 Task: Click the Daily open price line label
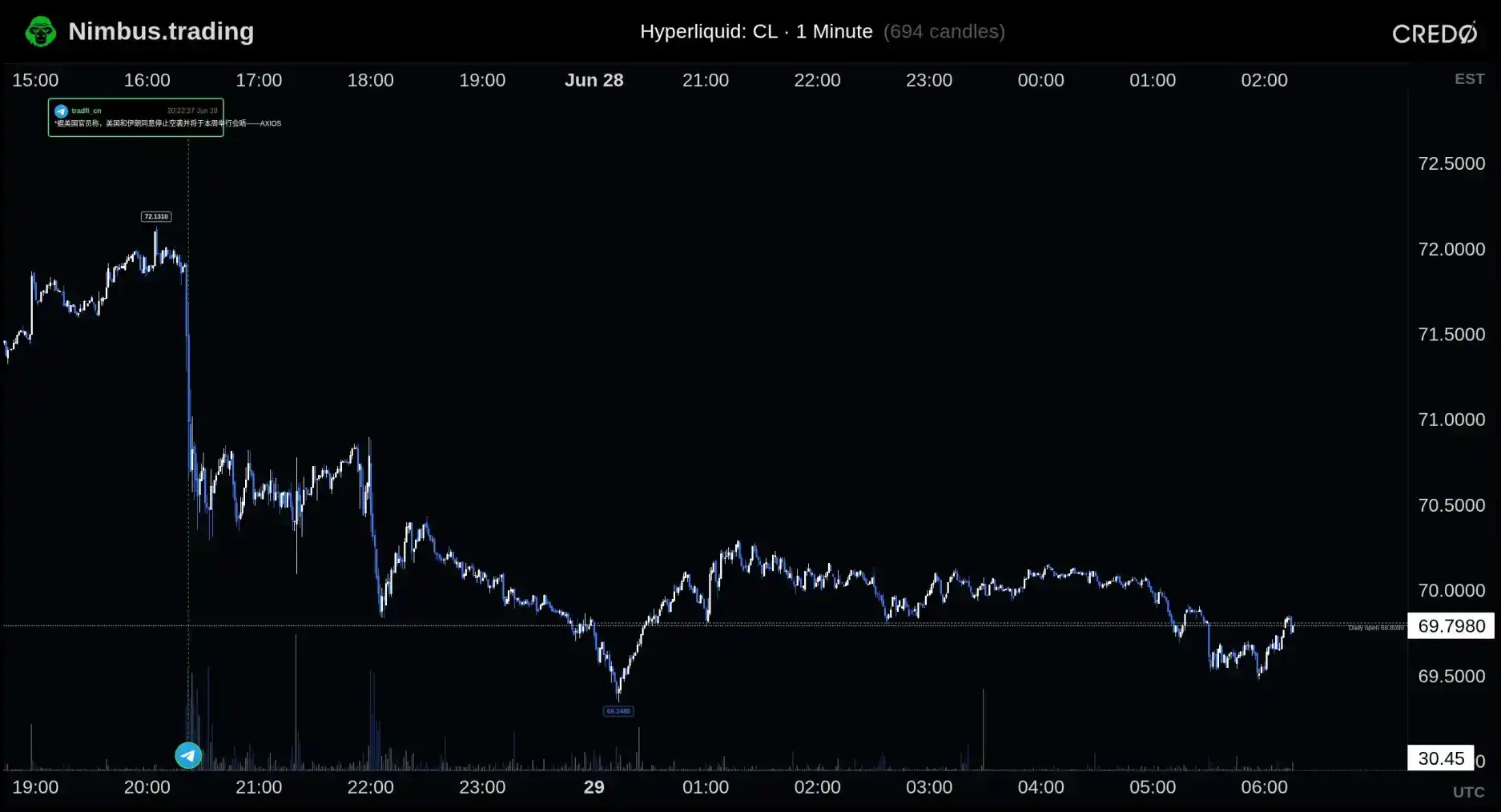tap(1376, 628)
